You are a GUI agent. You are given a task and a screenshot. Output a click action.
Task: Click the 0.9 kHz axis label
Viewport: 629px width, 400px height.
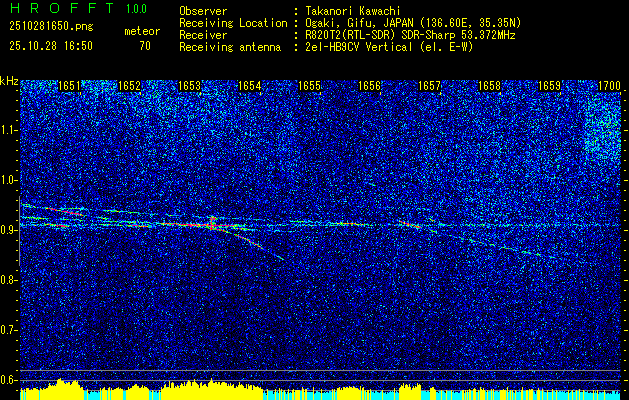click(x=9, y=230)
